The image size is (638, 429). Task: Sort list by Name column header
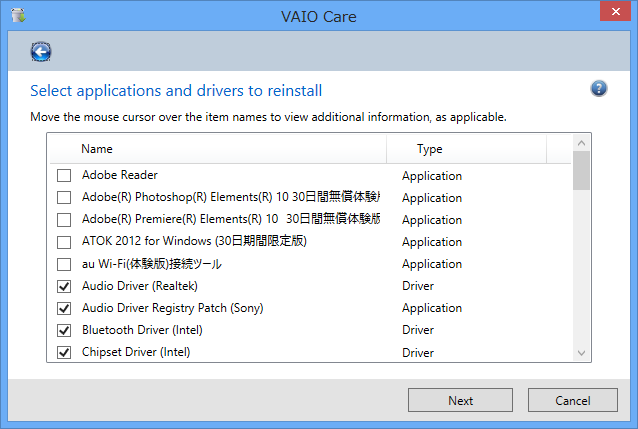218,149
